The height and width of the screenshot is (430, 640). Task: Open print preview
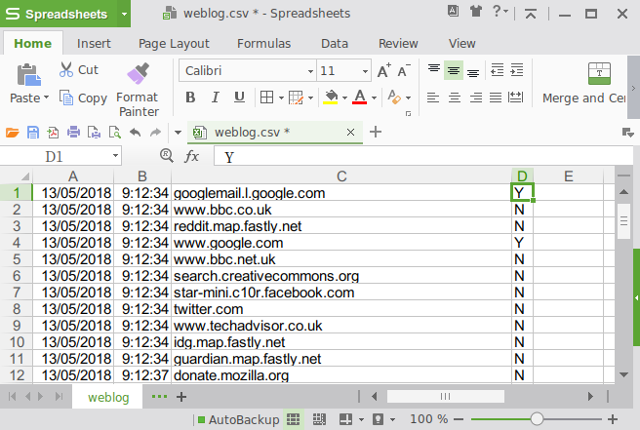click(115, 132)
